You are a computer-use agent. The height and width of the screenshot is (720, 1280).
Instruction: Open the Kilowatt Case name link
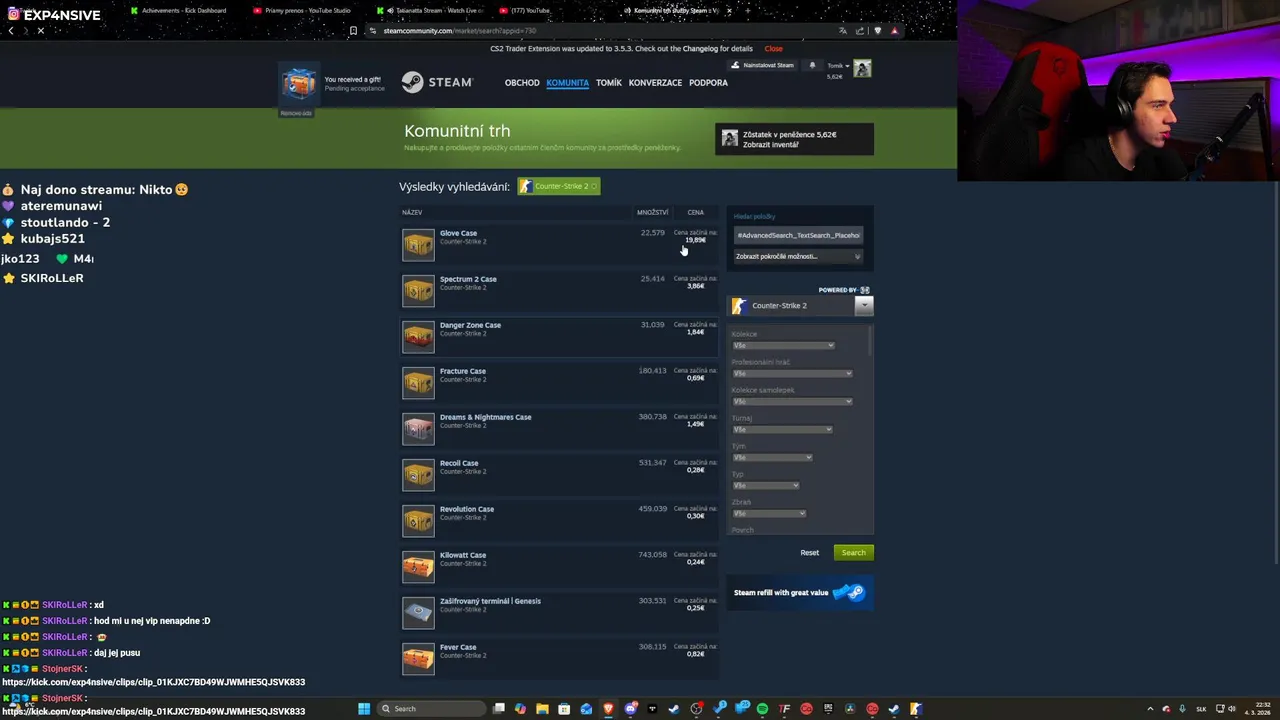click(463, 555)
